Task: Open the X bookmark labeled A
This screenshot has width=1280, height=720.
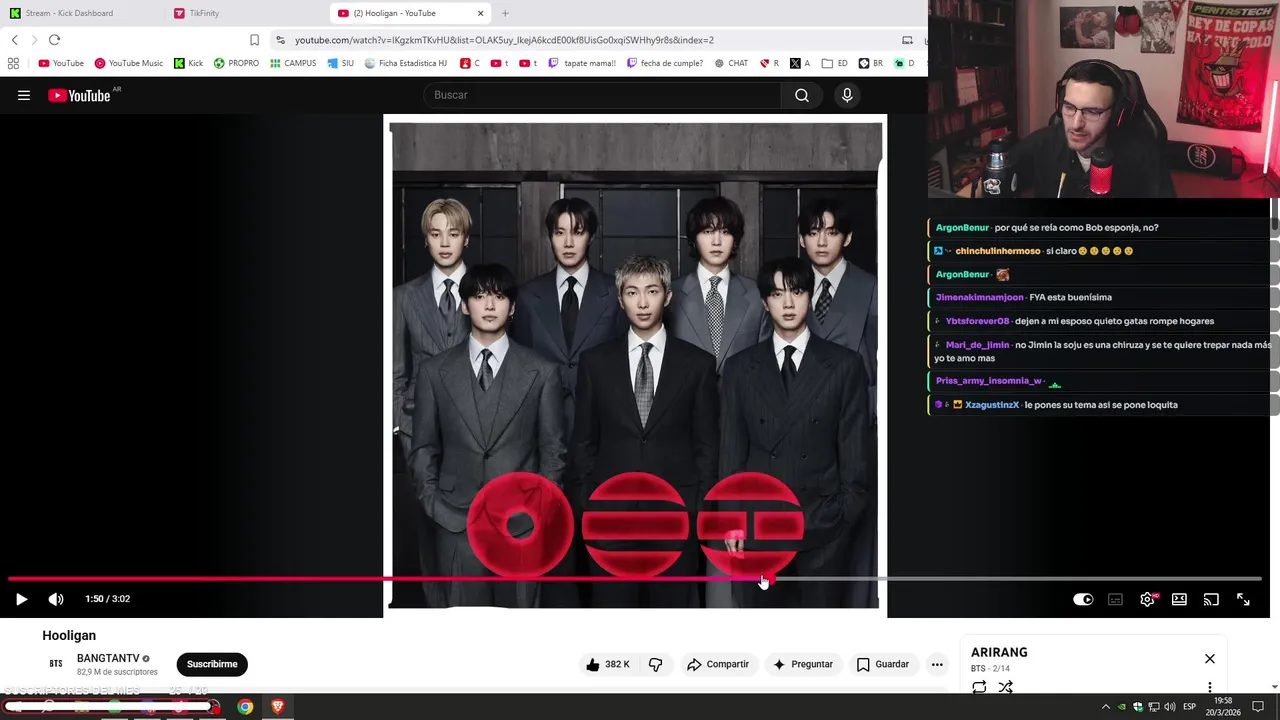Action: pos(800,63)
